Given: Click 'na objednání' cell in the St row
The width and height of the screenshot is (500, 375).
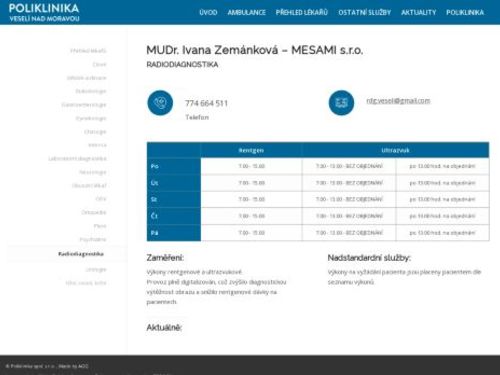Looking at the screenshot, I should [443, 199].
